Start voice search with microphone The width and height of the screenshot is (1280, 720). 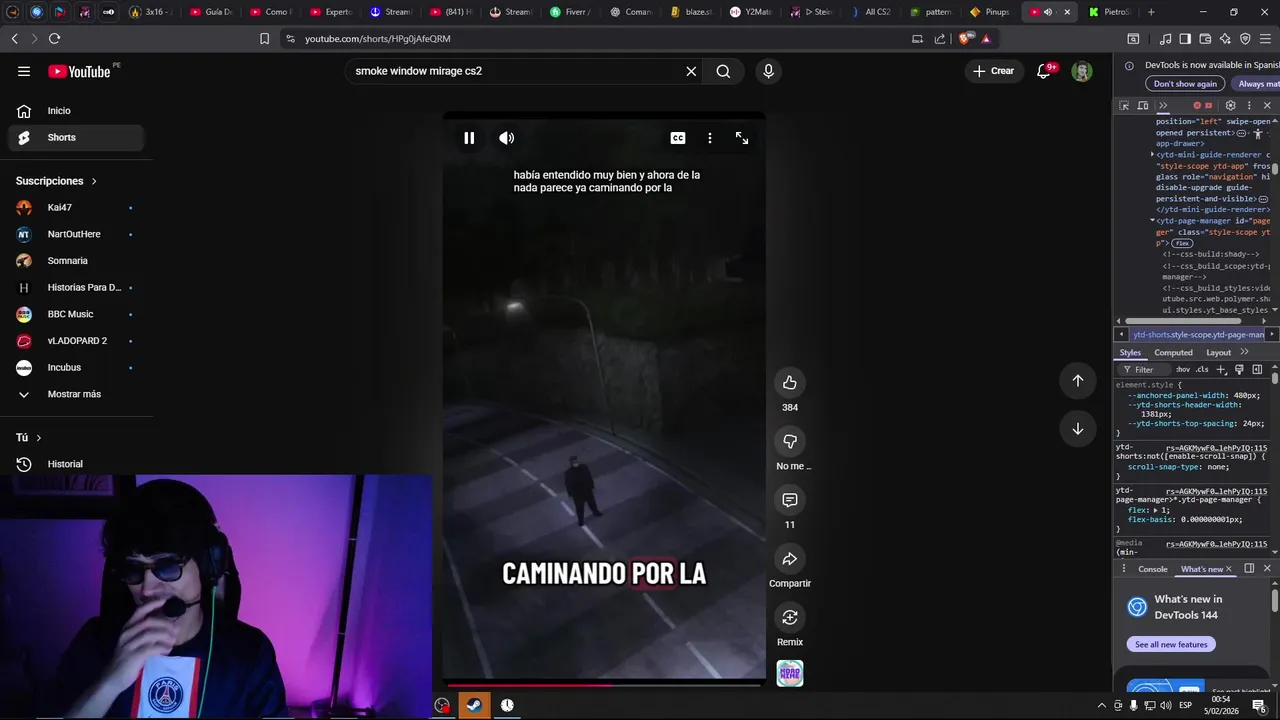click(768, 71)
